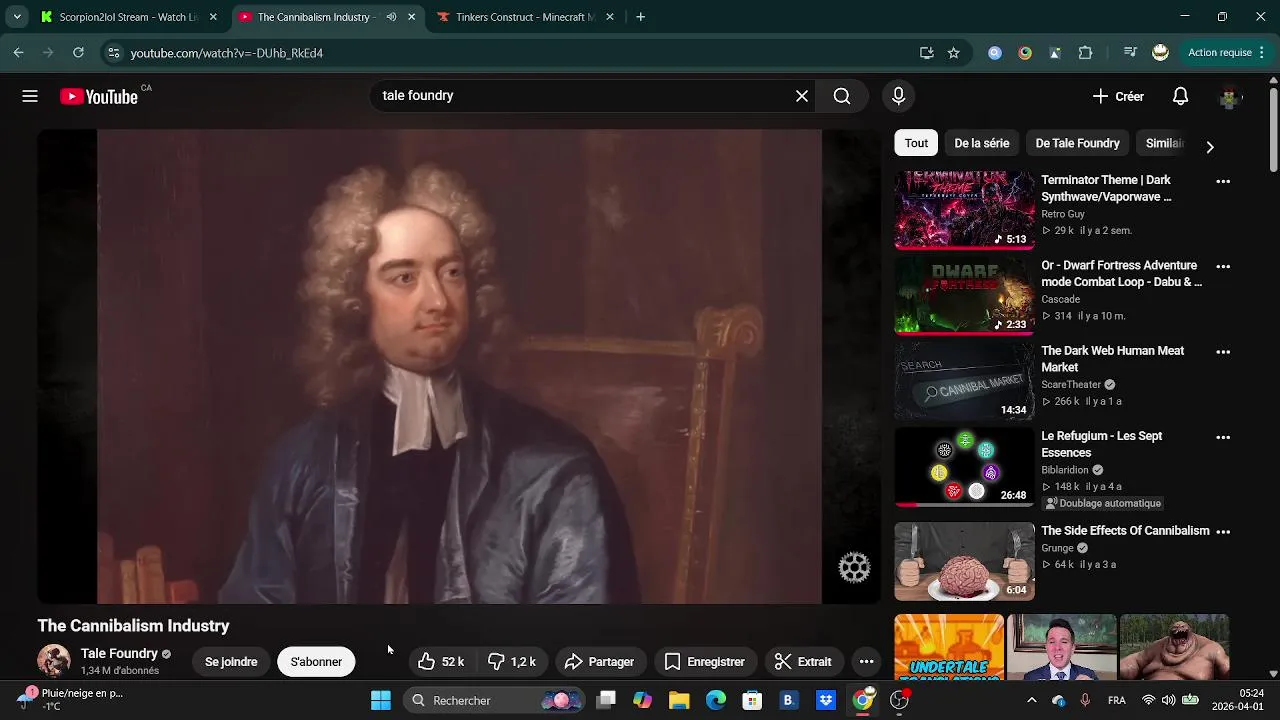
Task: Open options for Terminator Theme video
Action: coord(1222,181)
